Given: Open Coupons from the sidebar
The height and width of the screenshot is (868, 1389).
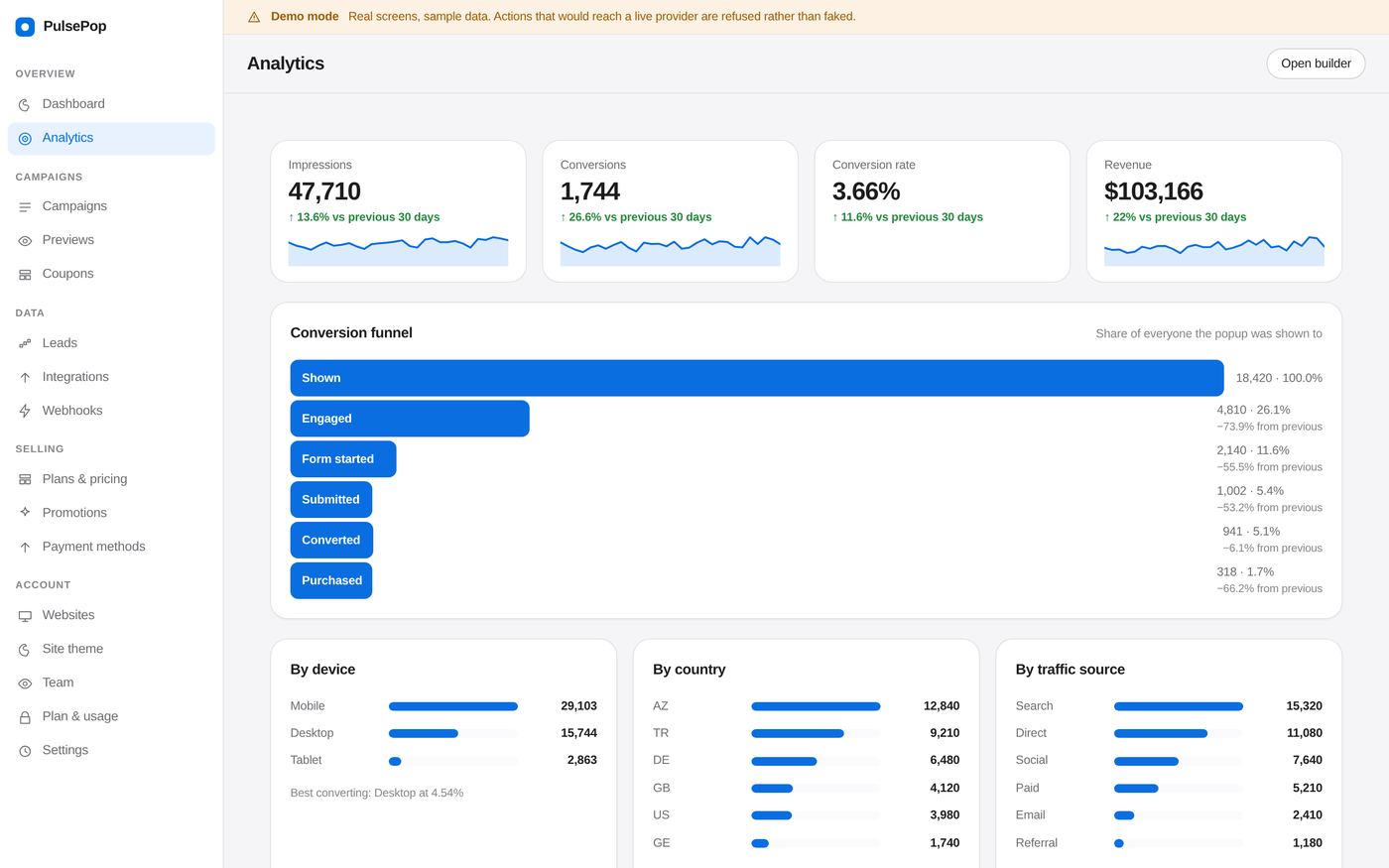Looking at the screenshot, I should pyautogui.click(x=111, y=274).
